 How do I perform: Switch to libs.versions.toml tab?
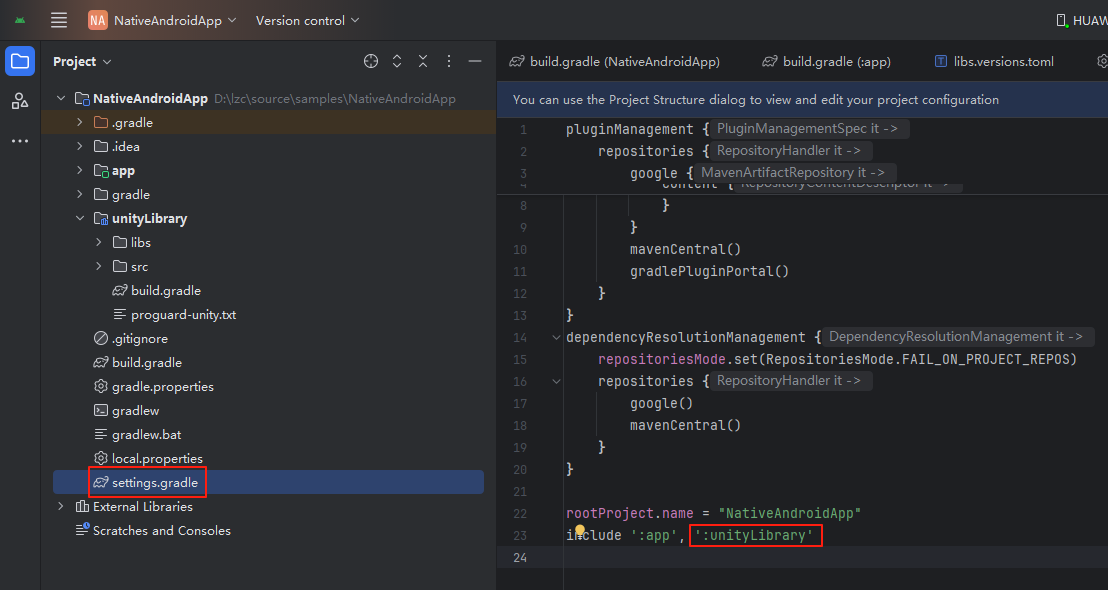pyautogui.click(x=994, y=61)
